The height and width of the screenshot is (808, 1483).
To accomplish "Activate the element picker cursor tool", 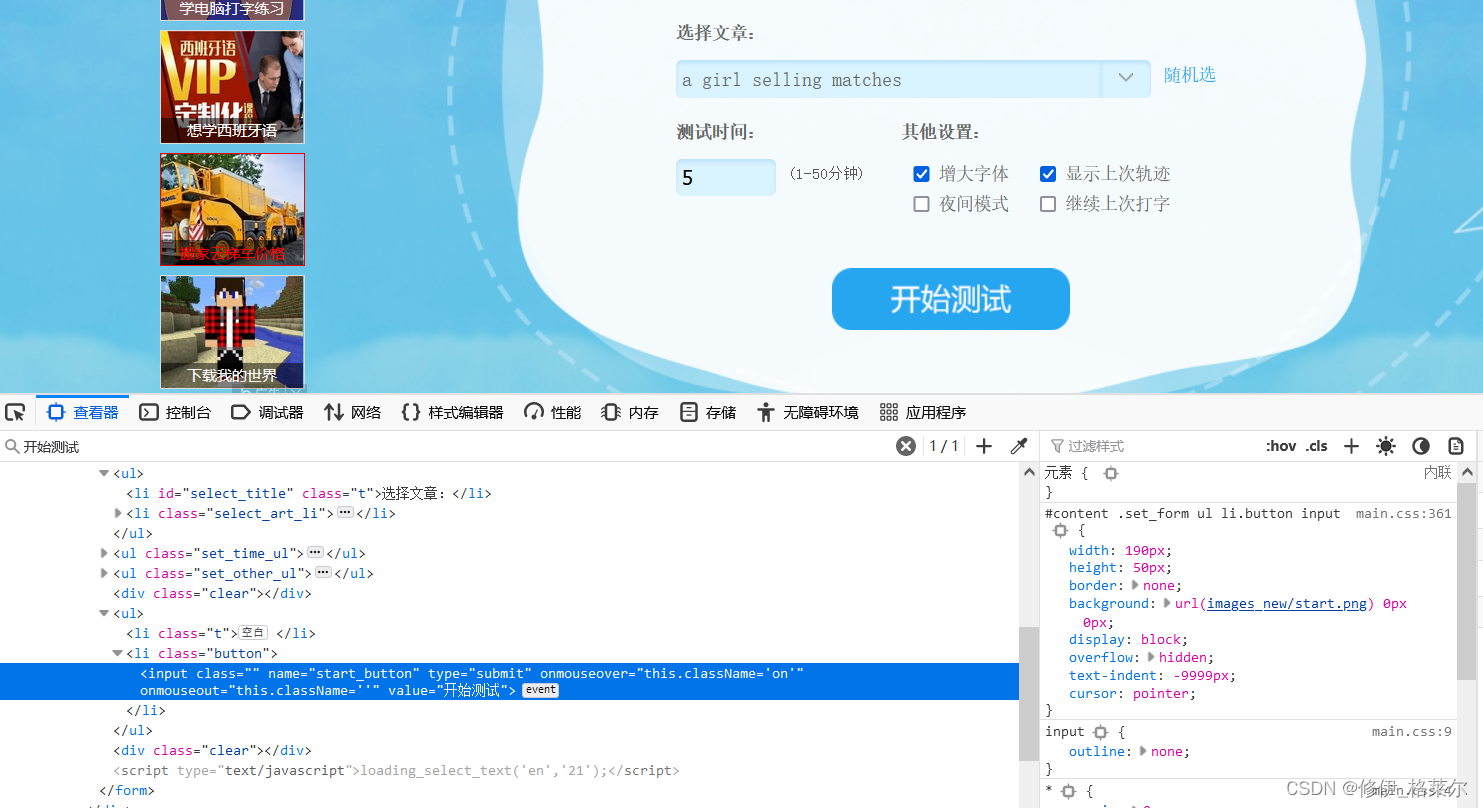I will 15,412.
